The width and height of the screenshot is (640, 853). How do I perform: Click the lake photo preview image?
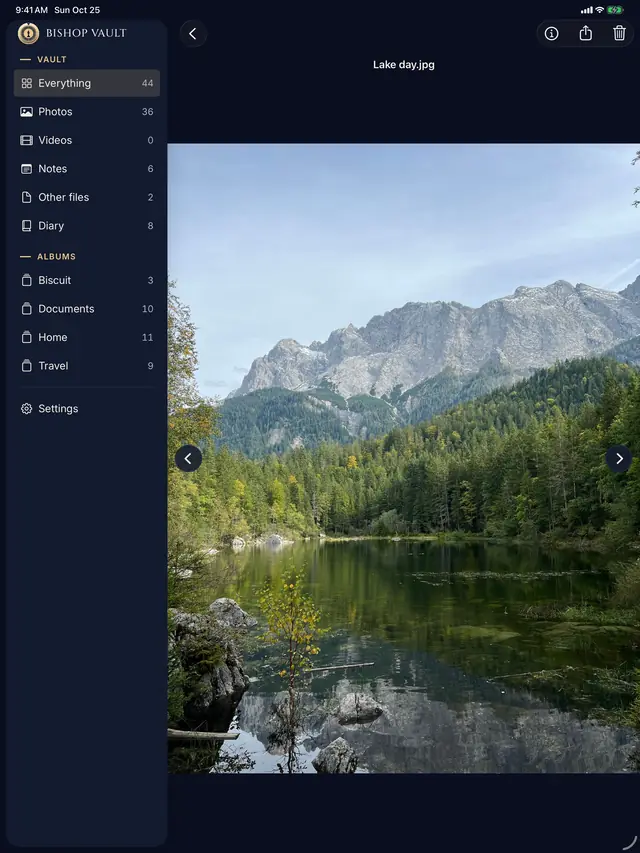pos(404,458)
